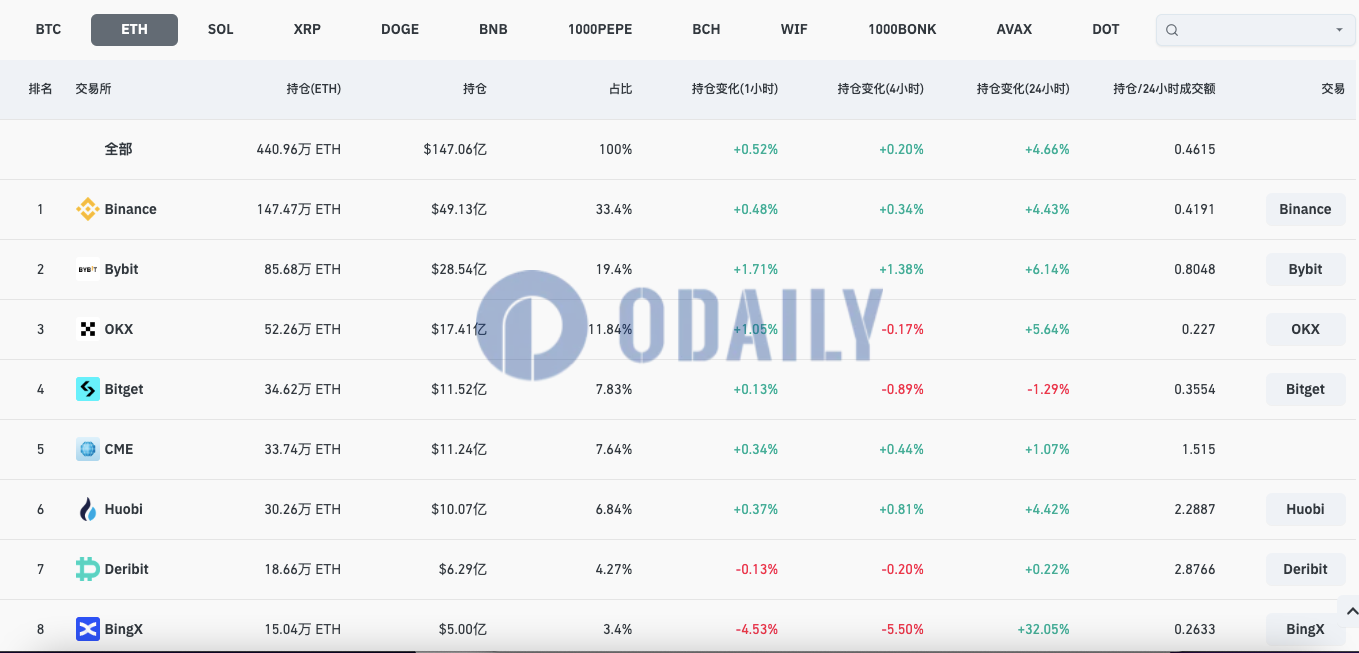
Task: Click the BingX trade button
Action: (x=1305, y=629)
